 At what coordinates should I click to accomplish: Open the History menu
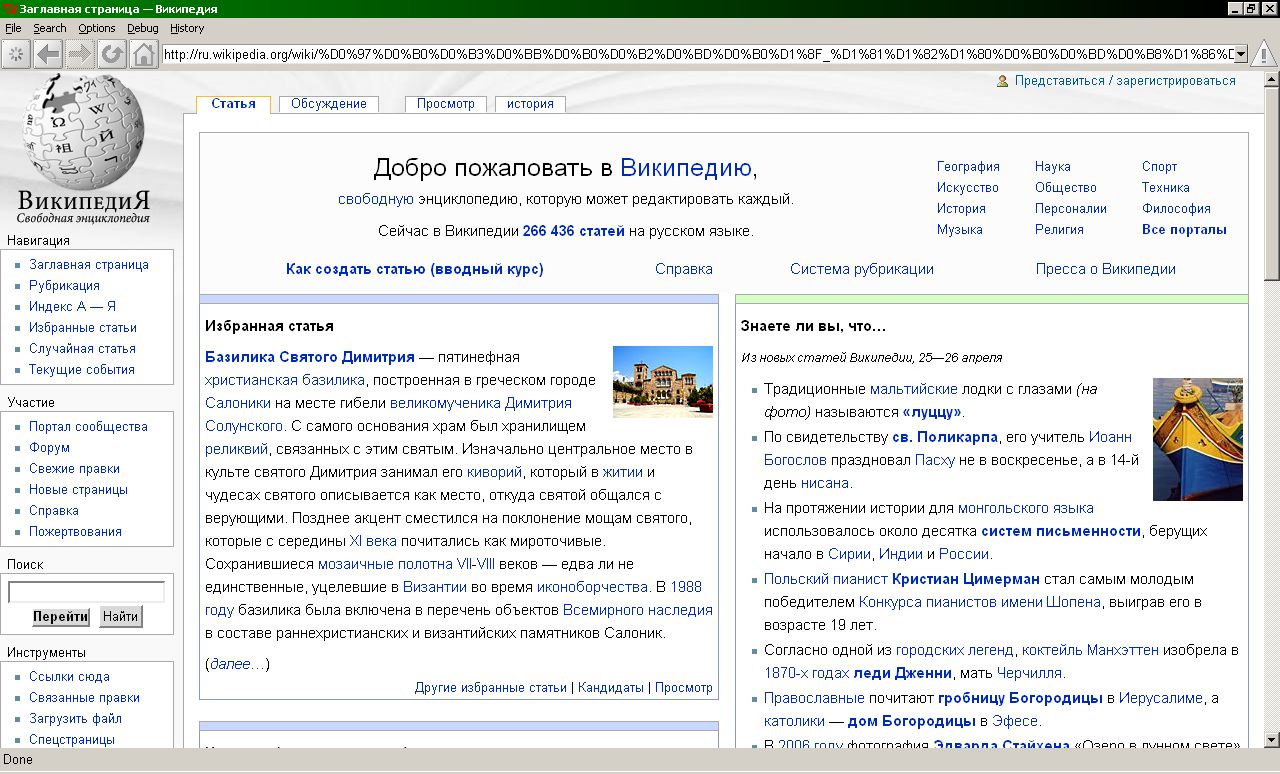[x=187, y=28]
